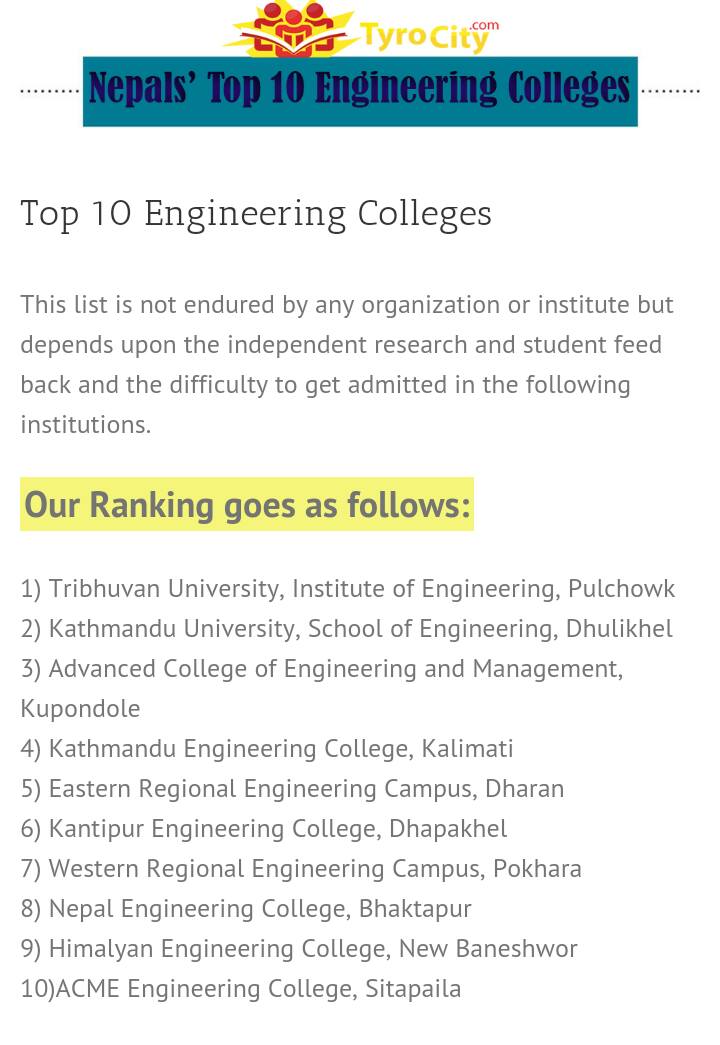Viewport: 720px width, 1045px height.
Task: Click the TyroCity.com brand text
Action: coord(429,36)
